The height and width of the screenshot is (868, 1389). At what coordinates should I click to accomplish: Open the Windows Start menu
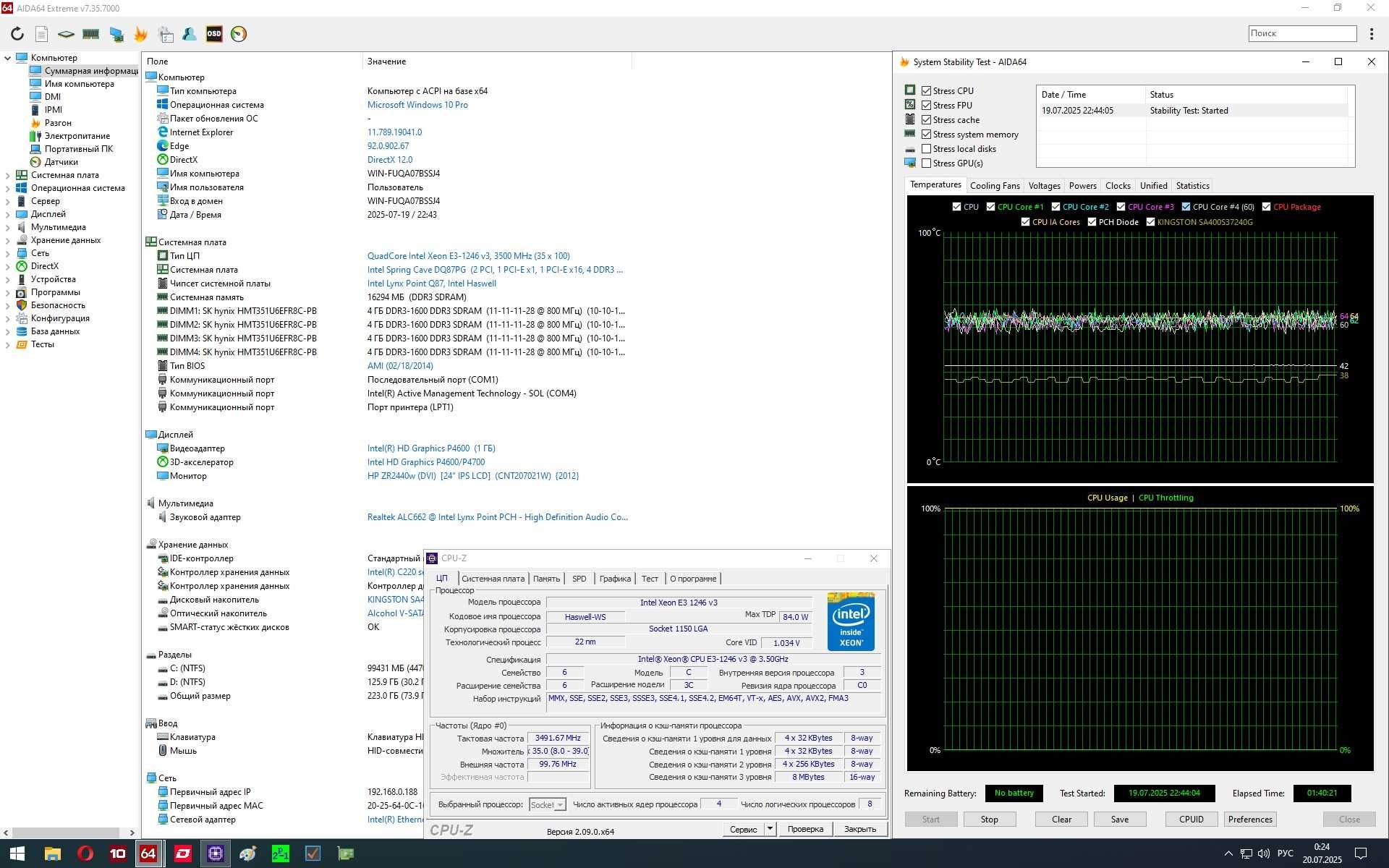click(x=17, y=854)
